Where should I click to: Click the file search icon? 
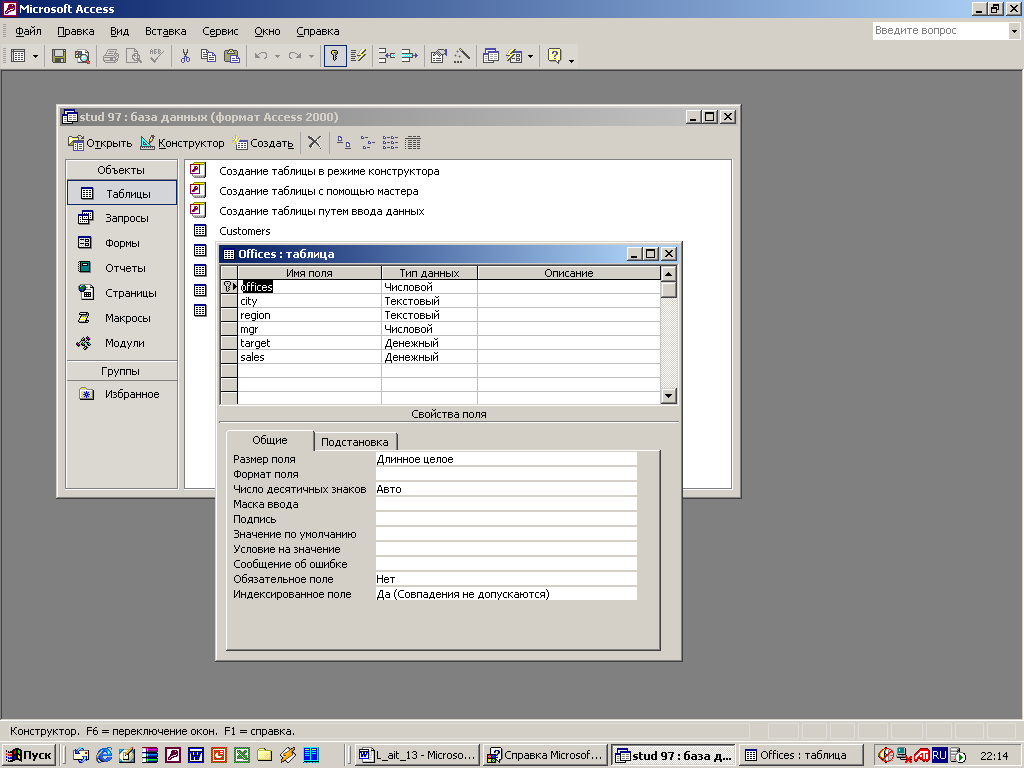(82, 56)
